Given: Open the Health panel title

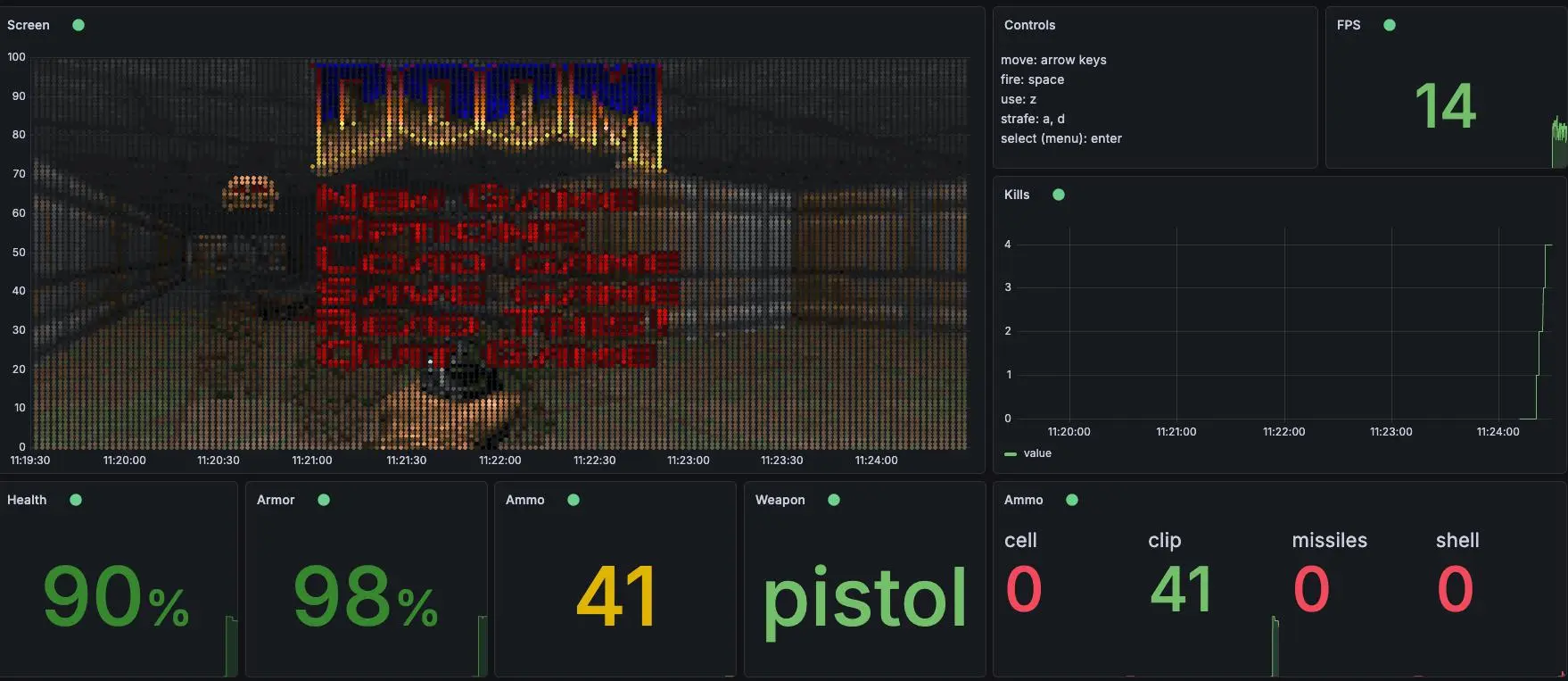Looking at the screenshot, I should pos(27,500).
